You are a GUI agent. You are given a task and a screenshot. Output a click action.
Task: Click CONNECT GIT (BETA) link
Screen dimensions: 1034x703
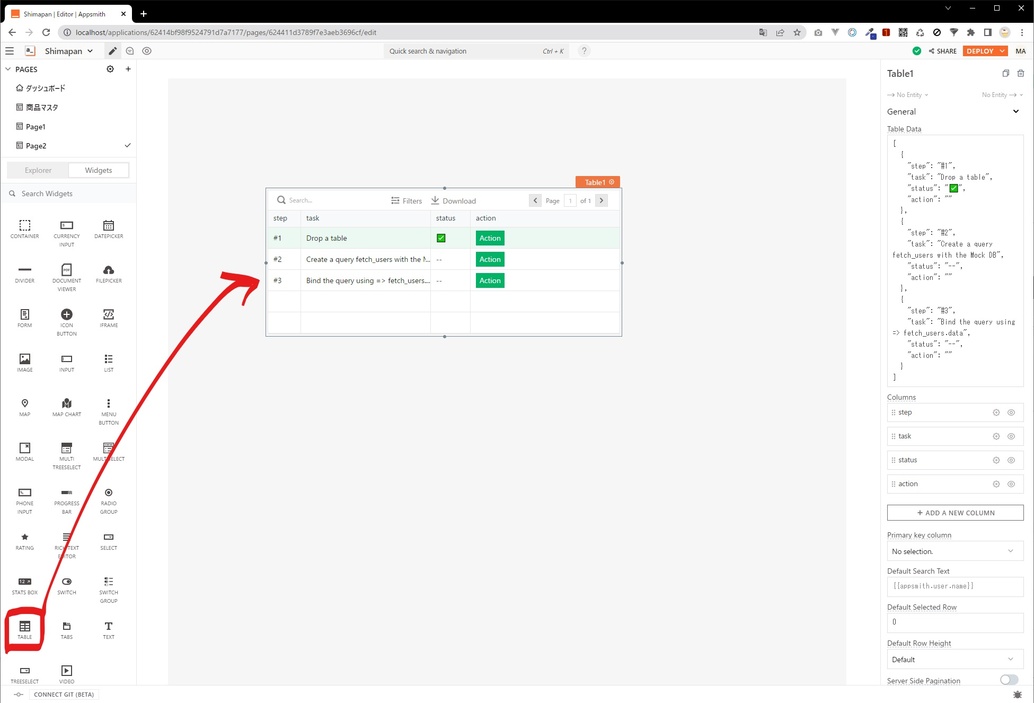[63, 694]
